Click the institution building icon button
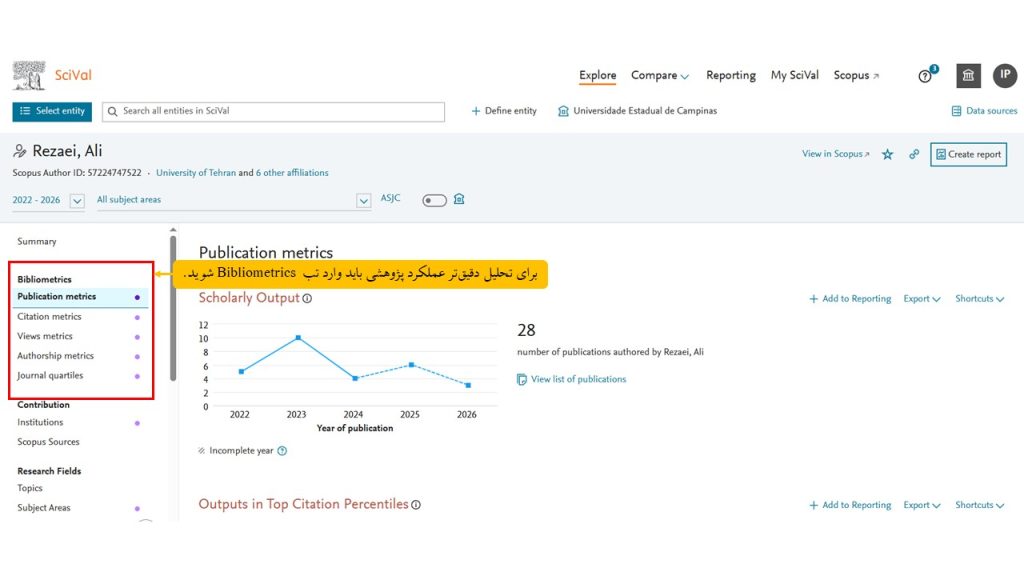 coord(968,76)
